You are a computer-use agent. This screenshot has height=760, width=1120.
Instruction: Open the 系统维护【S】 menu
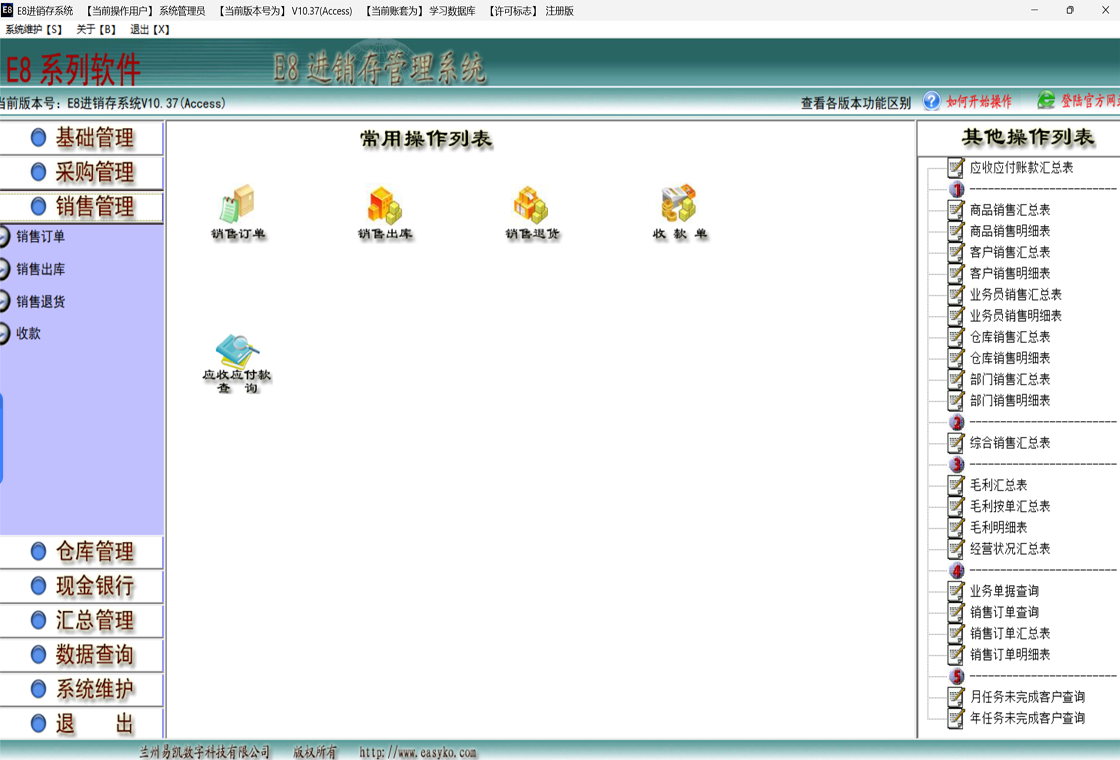(x=34, y=30)
